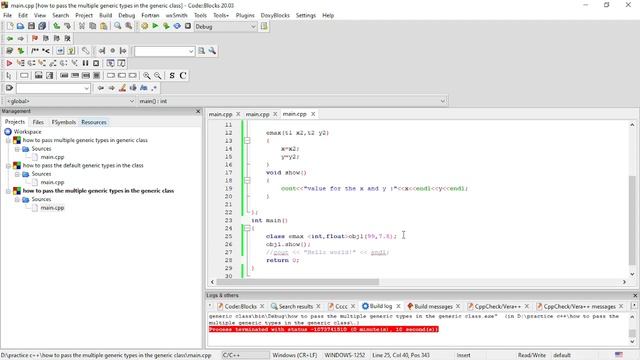Toggle selected text only search icon
Image resolution: width=640 pixels, height=360 pixels.
click(x=133, y=88)
